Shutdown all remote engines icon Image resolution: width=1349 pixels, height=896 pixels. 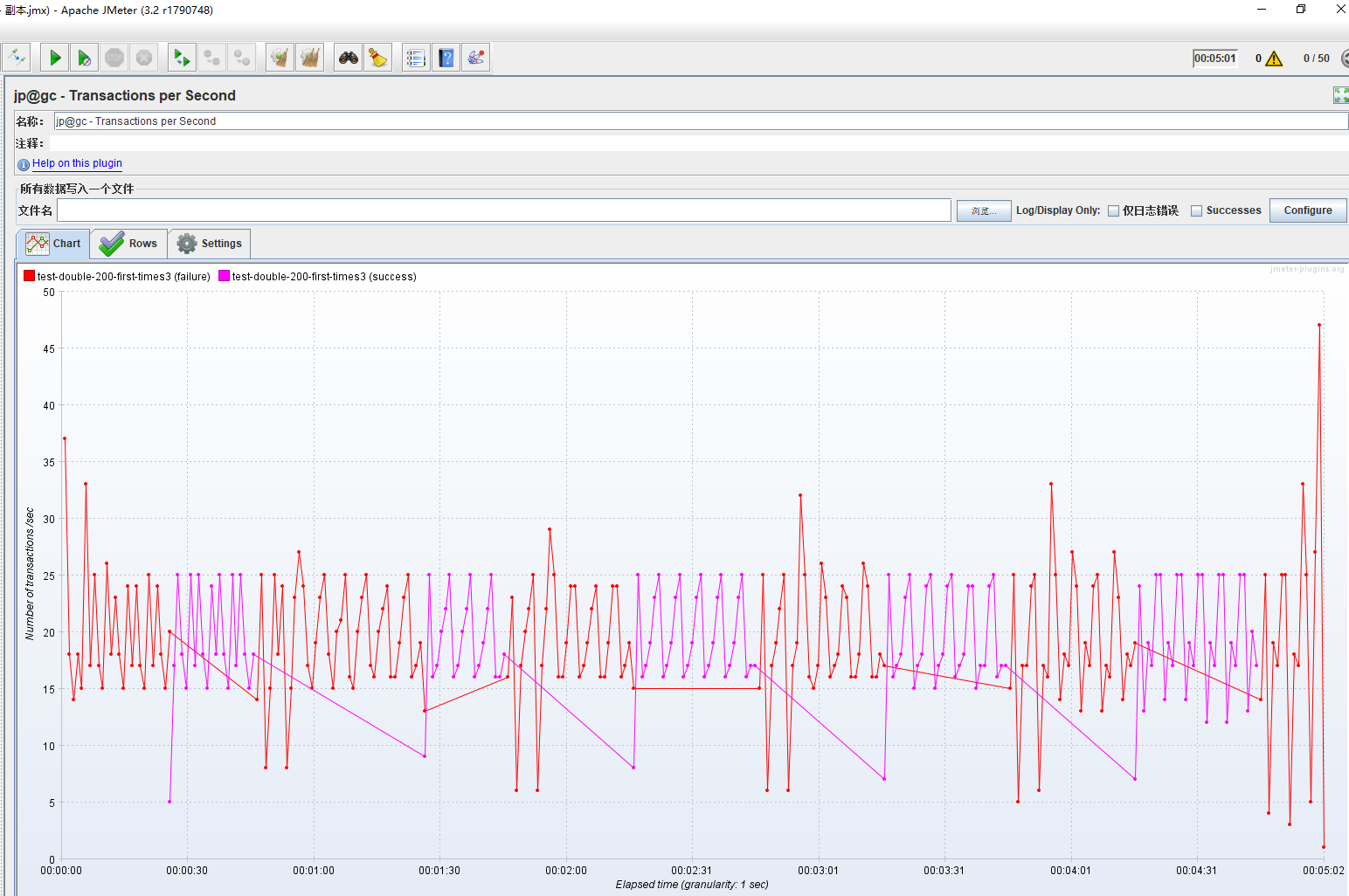241,58
